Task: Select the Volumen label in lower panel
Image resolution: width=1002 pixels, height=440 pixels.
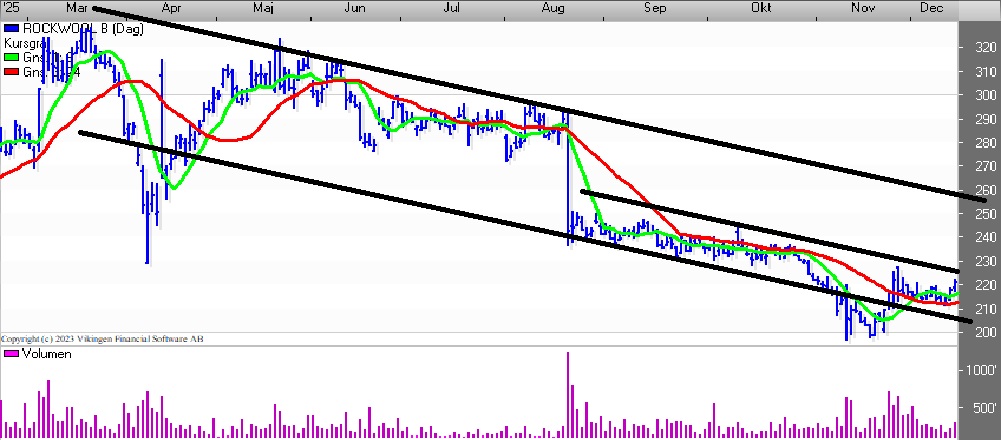Action: tap(46, 354)
